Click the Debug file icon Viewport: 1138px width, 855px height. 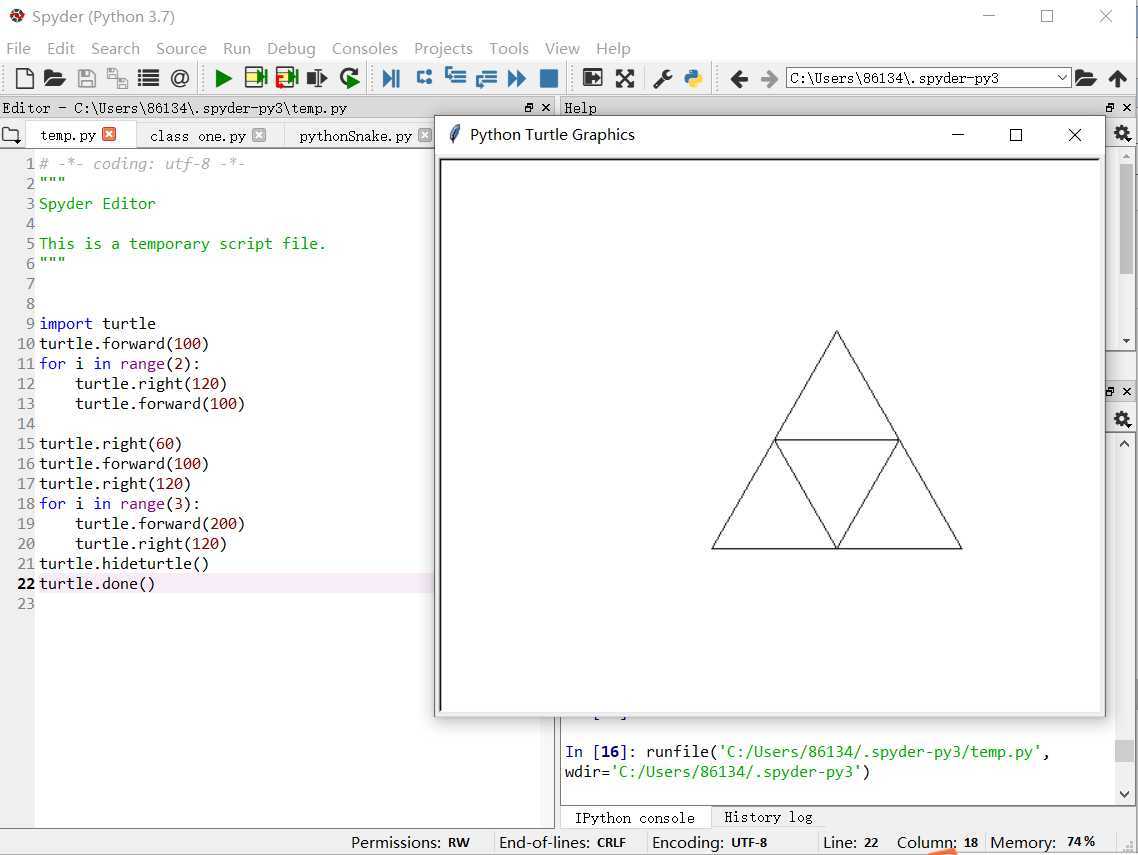391,78
